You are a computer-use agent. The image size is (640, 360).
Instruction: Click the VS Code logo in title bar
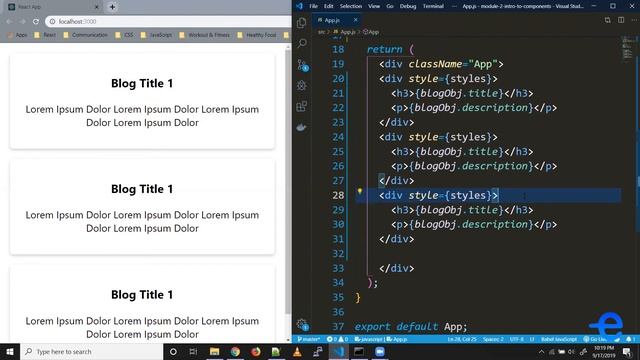(x=299, y=6)
